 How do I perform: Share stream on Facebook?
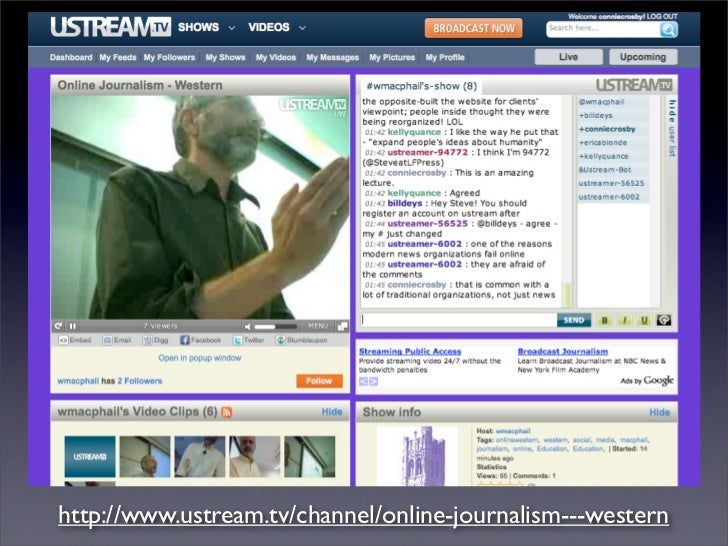pos(201,340)
